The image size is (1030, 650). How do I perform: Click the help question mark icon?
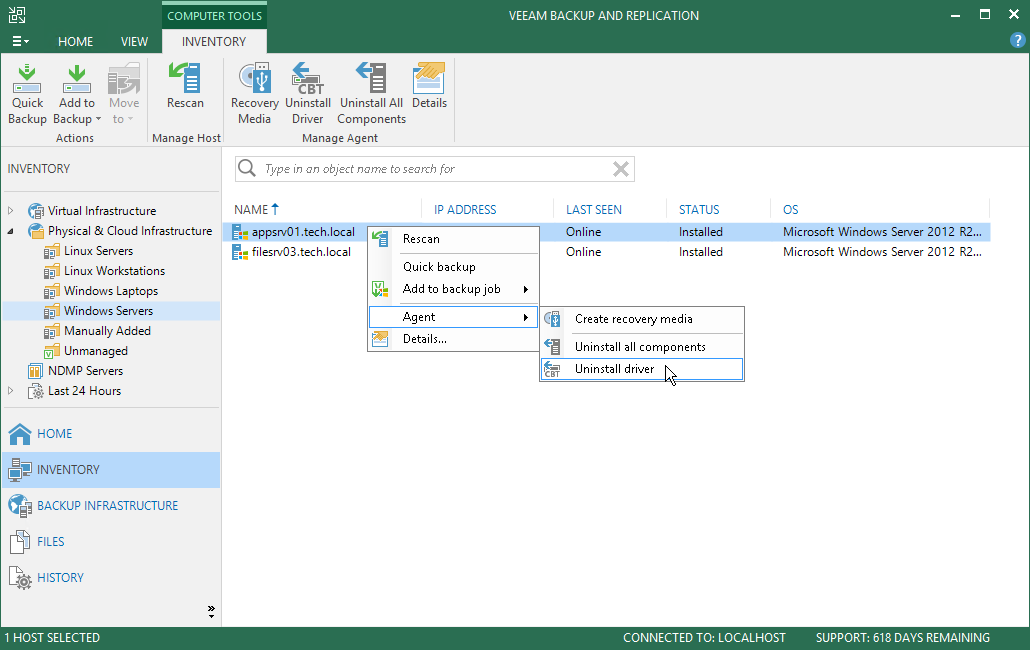tap(1018, 41)
